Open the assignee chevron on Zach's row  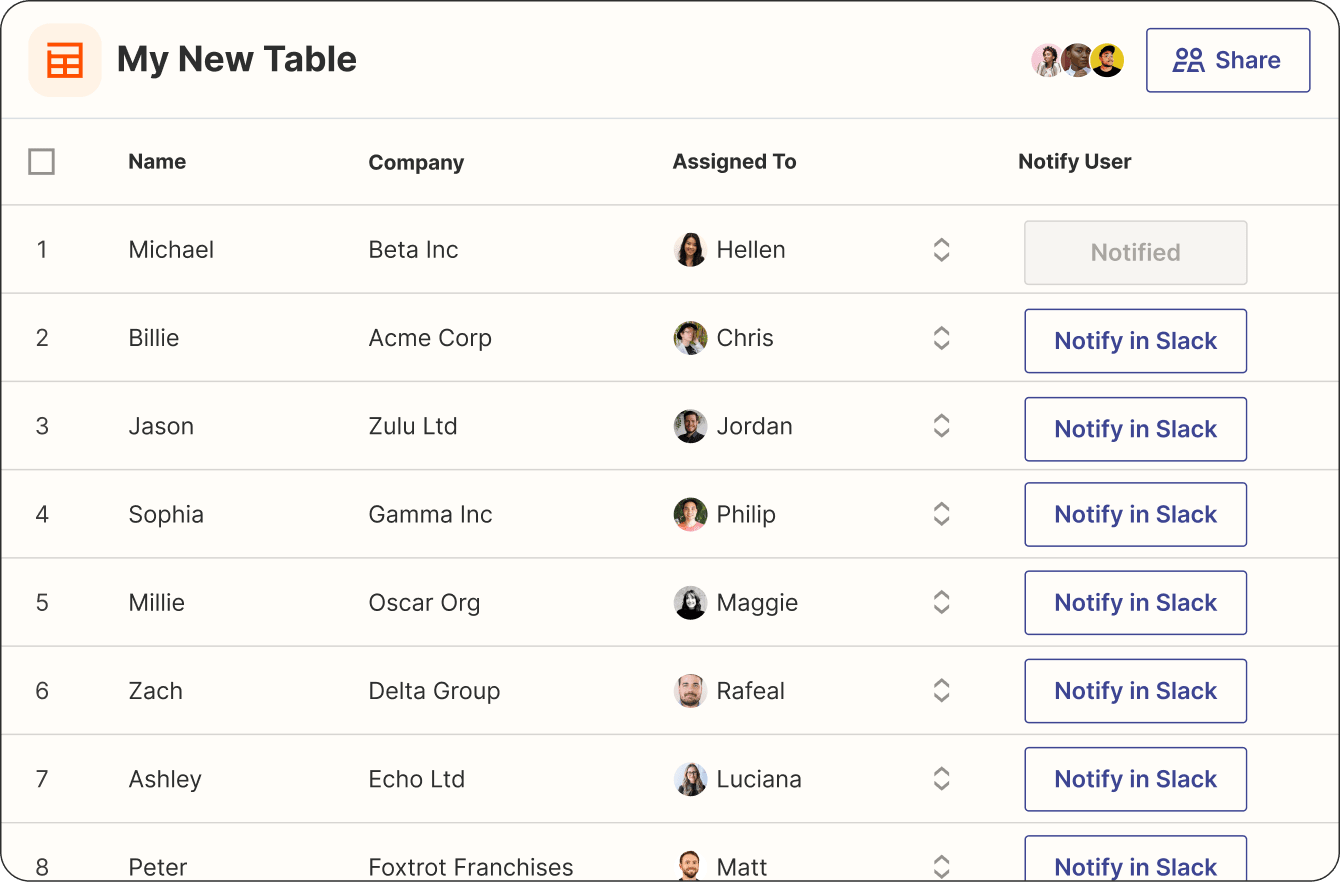click(x=941, y=690)
